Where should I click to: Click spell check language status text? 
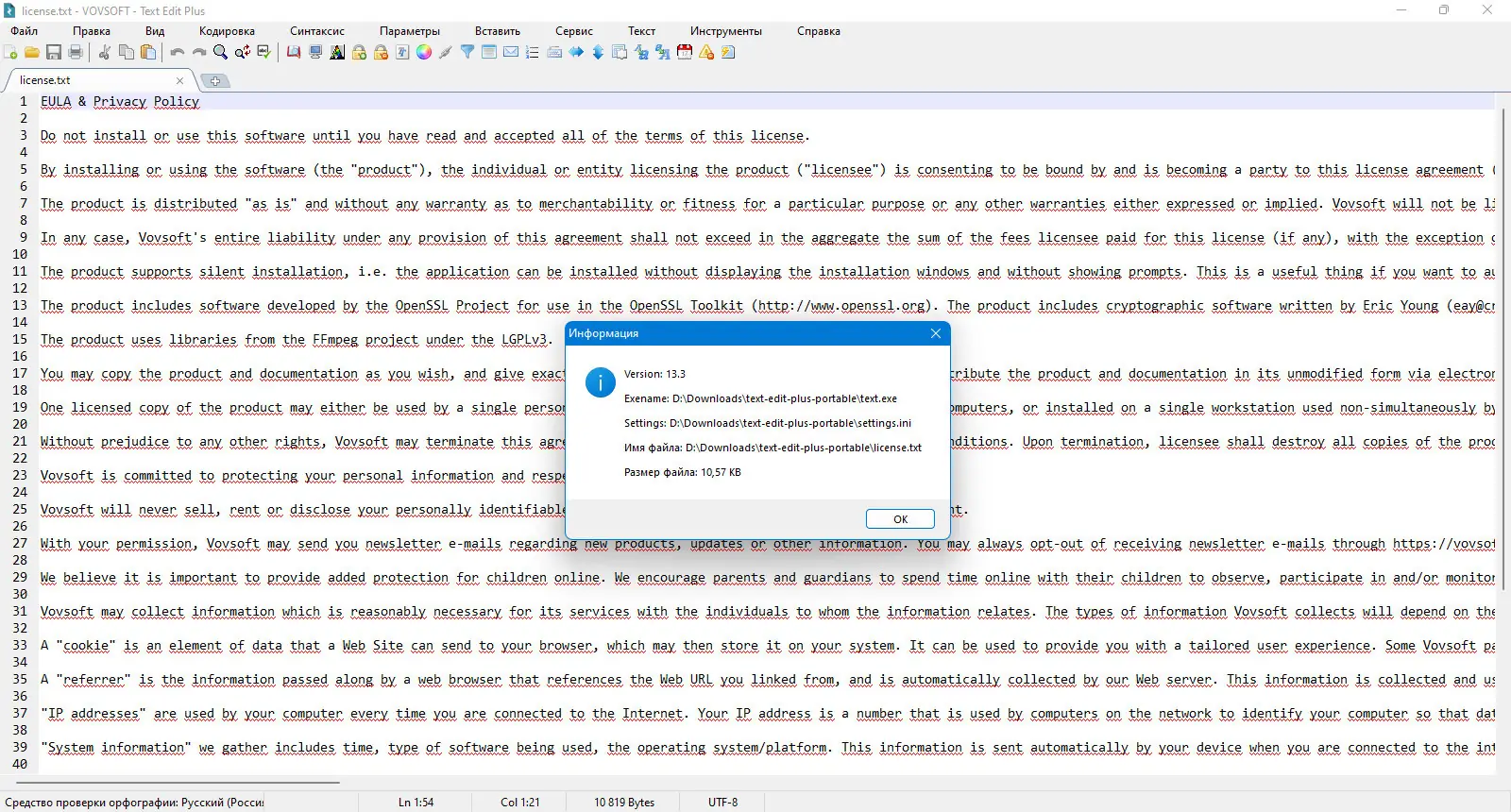pyautogui.click(x=134, y=803)
